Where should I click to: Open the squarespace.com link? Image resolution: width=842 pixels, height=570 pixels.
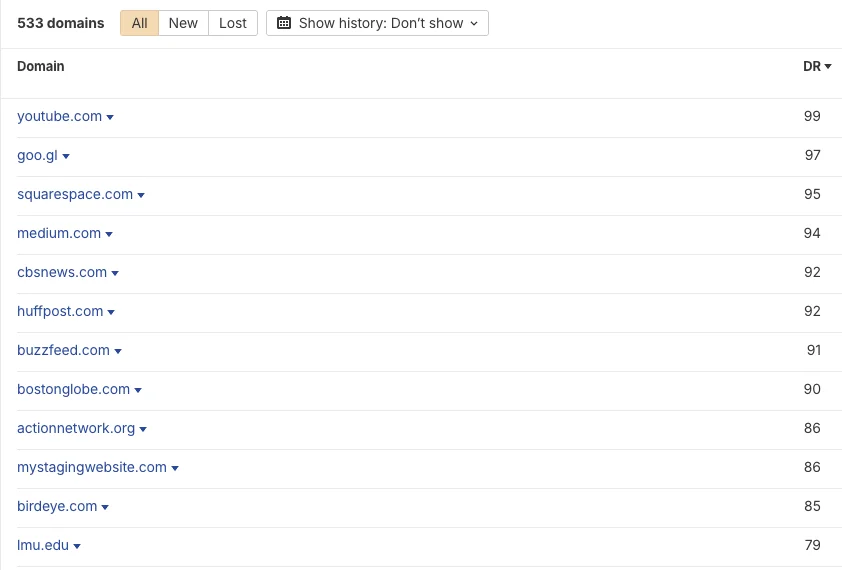coord(75,194)
